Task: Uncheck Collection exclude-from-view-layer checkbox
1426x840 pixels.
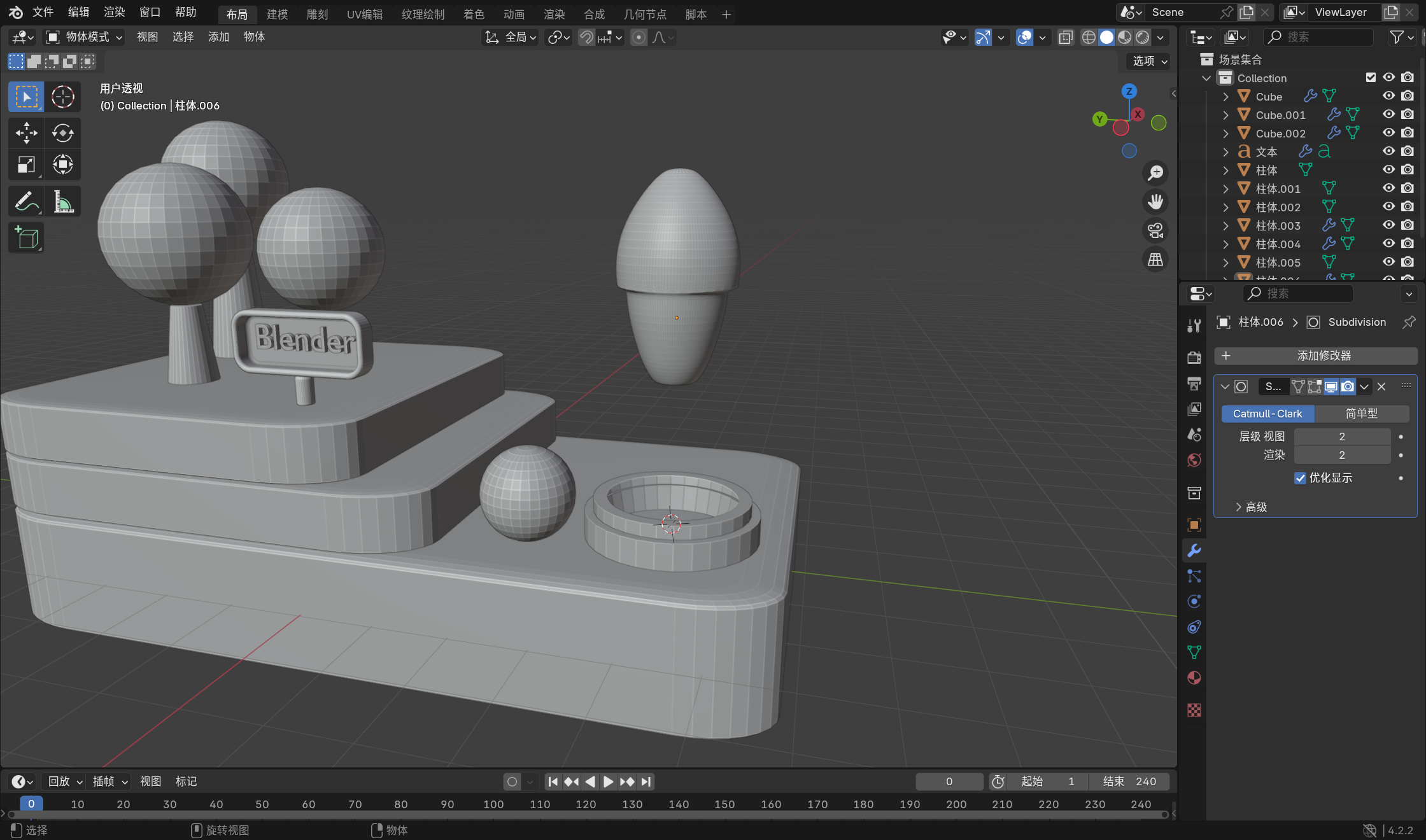Action: [x=1371, y=78]
